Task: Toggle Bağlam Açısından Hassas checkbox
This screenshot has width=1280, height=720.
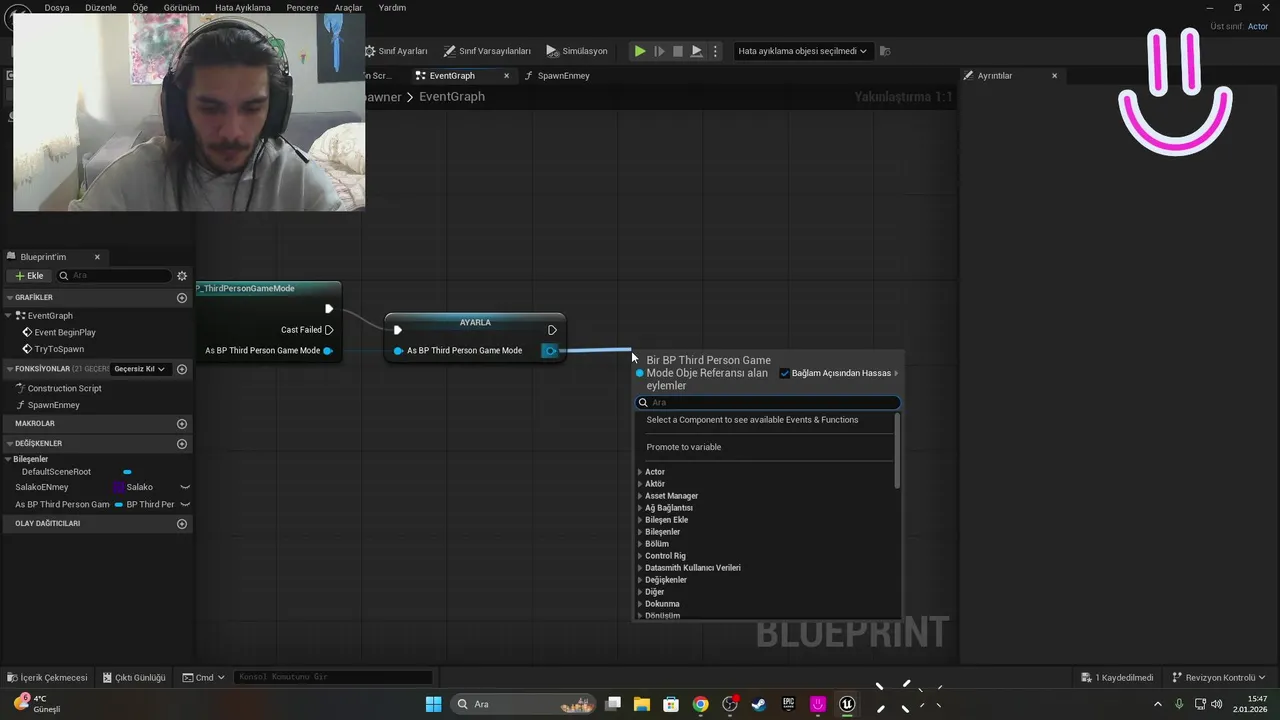Action: (x=785, y=373)
